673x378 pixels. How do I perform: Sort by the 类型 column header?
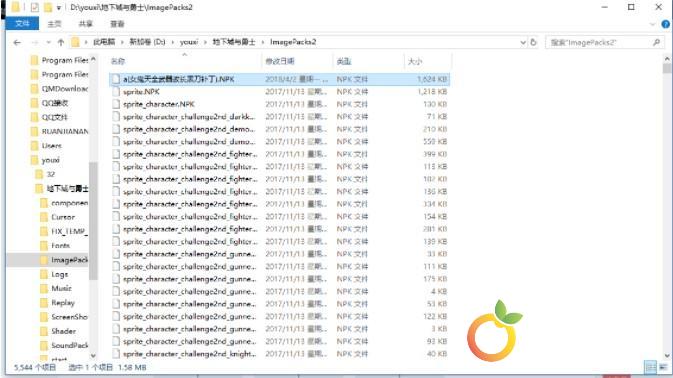click(x=344, y=61)
